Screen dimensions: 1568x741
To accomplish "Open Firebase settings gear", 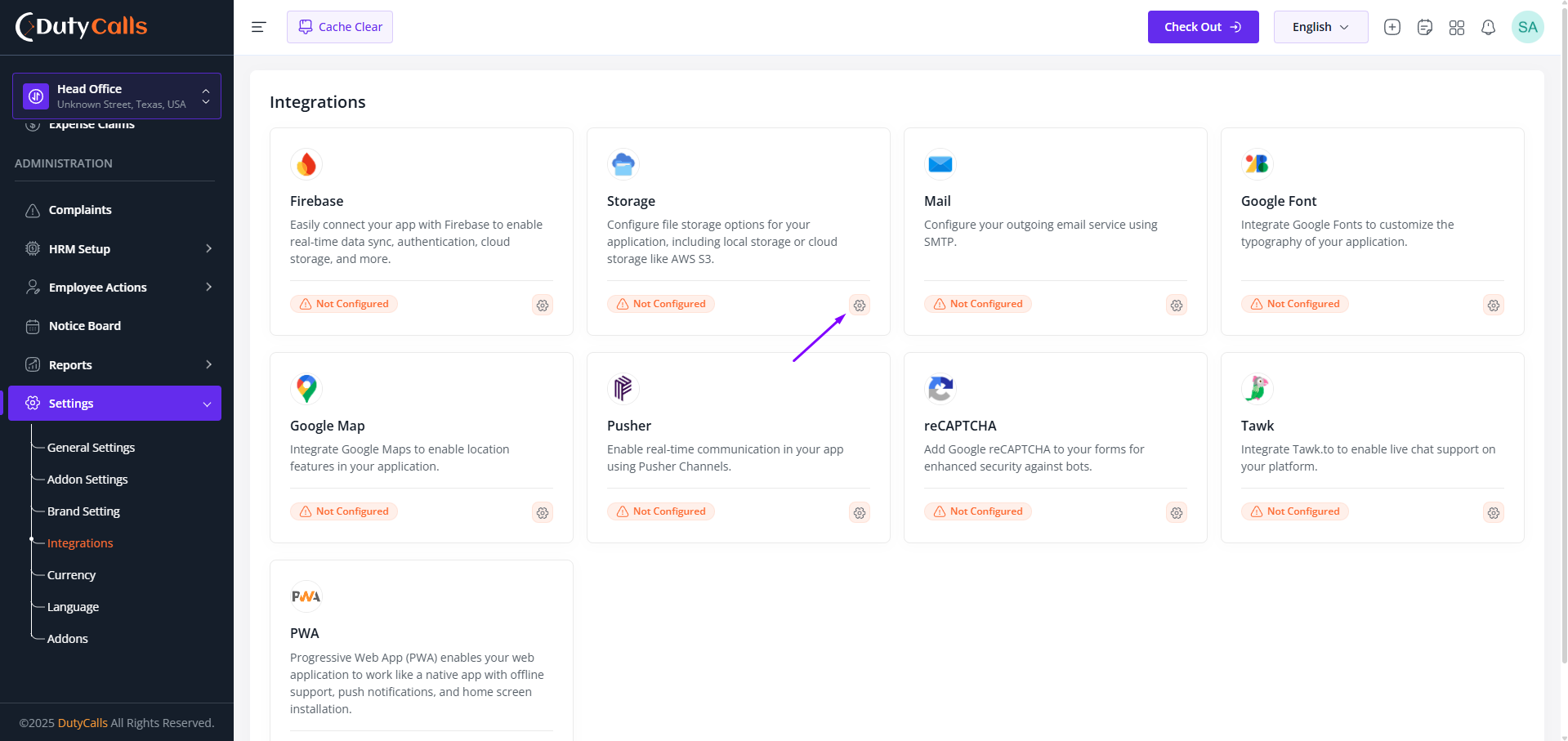I will (543, 305).
